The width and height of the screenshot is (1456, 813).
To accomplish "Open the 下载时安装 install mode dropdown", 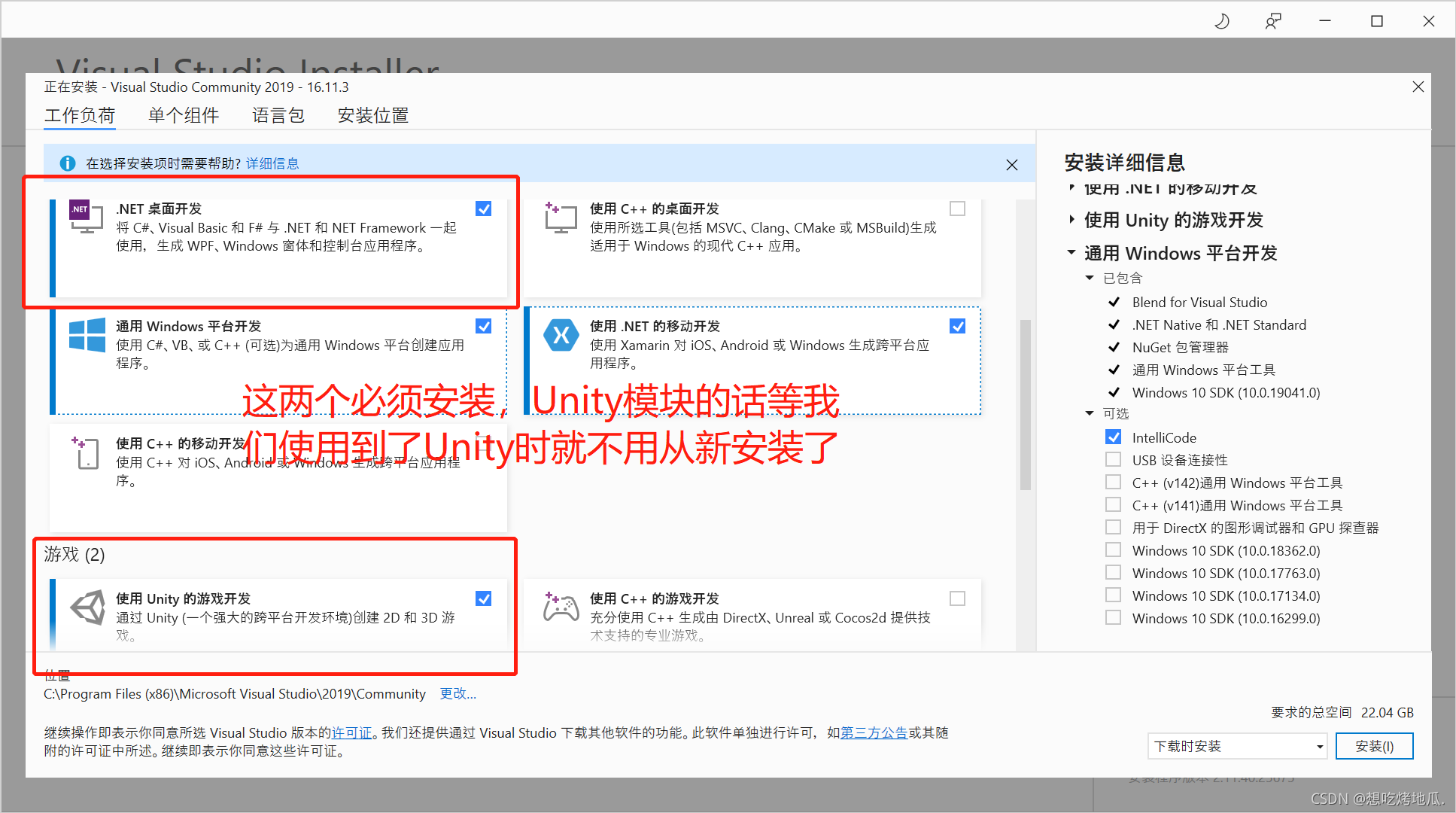I will pos(1238,746).
